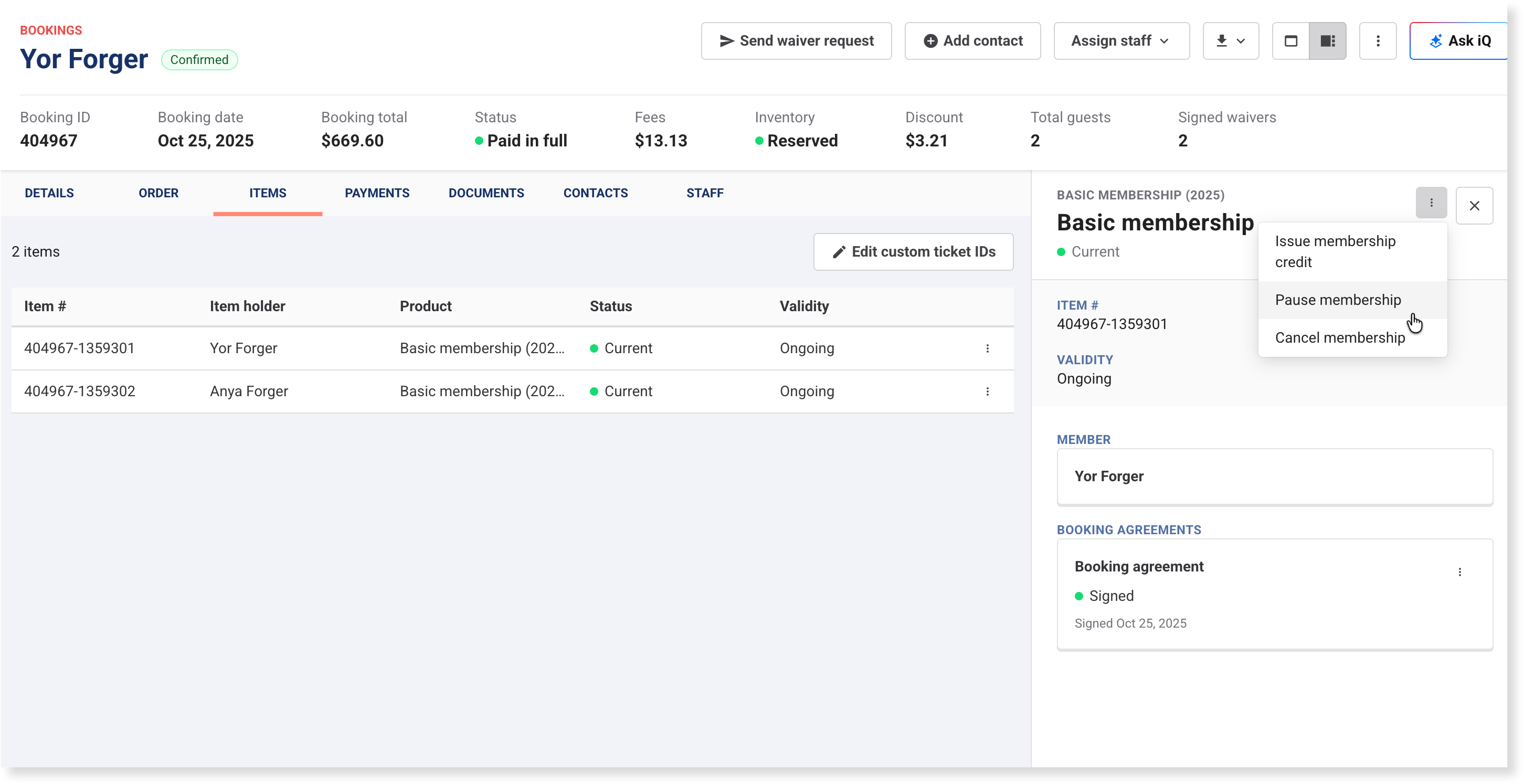Select item number 404967-1359302 in table
This screenshot has width=1524, height=784.
pyautogui.click(x=80, y=391)
